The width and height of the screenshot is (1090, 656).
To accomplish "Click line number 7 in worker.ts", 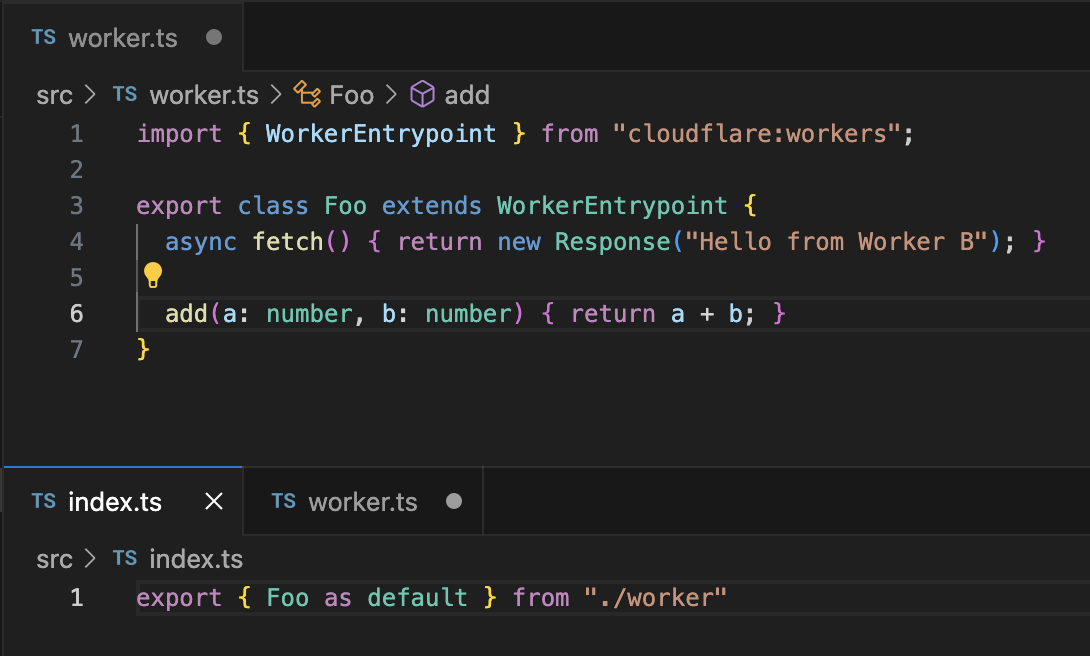I will point(76,350).
